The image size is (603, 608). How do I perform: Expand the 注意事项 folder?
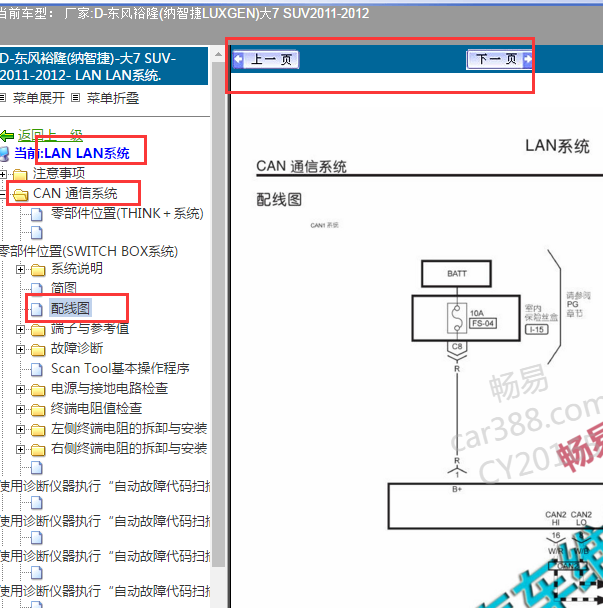(3, 174)
